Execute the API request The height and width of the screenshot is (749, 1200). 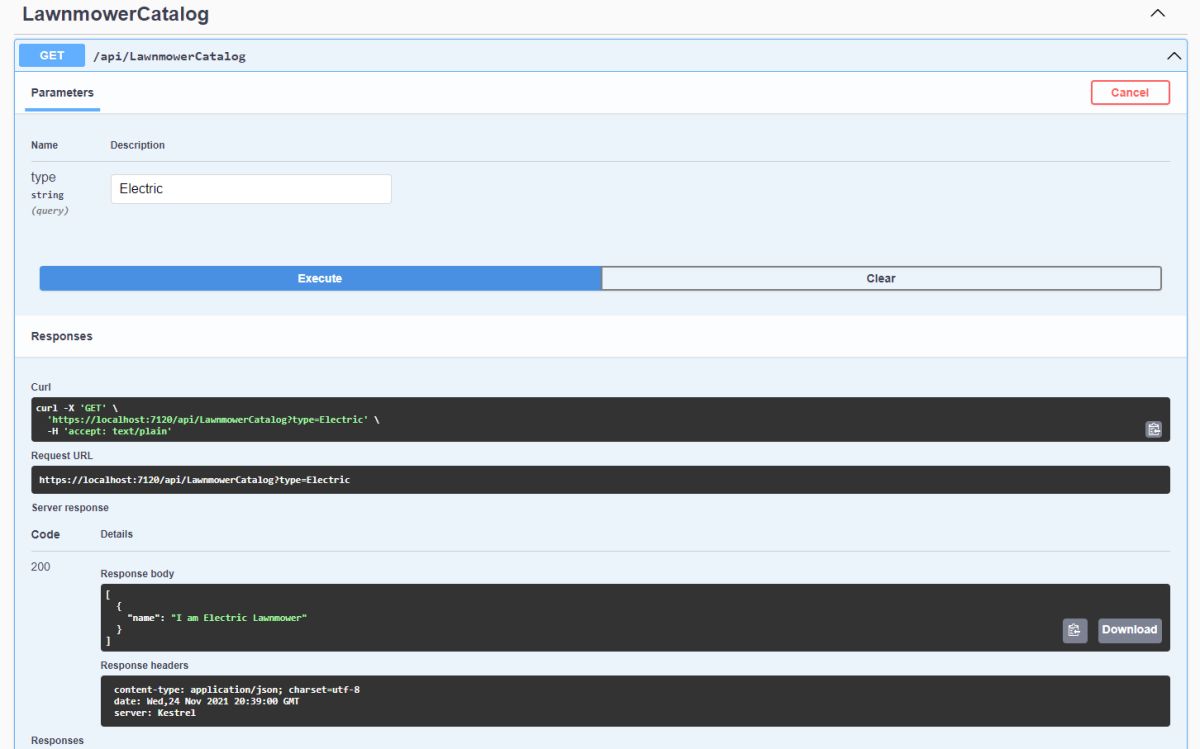click(320, 278)
